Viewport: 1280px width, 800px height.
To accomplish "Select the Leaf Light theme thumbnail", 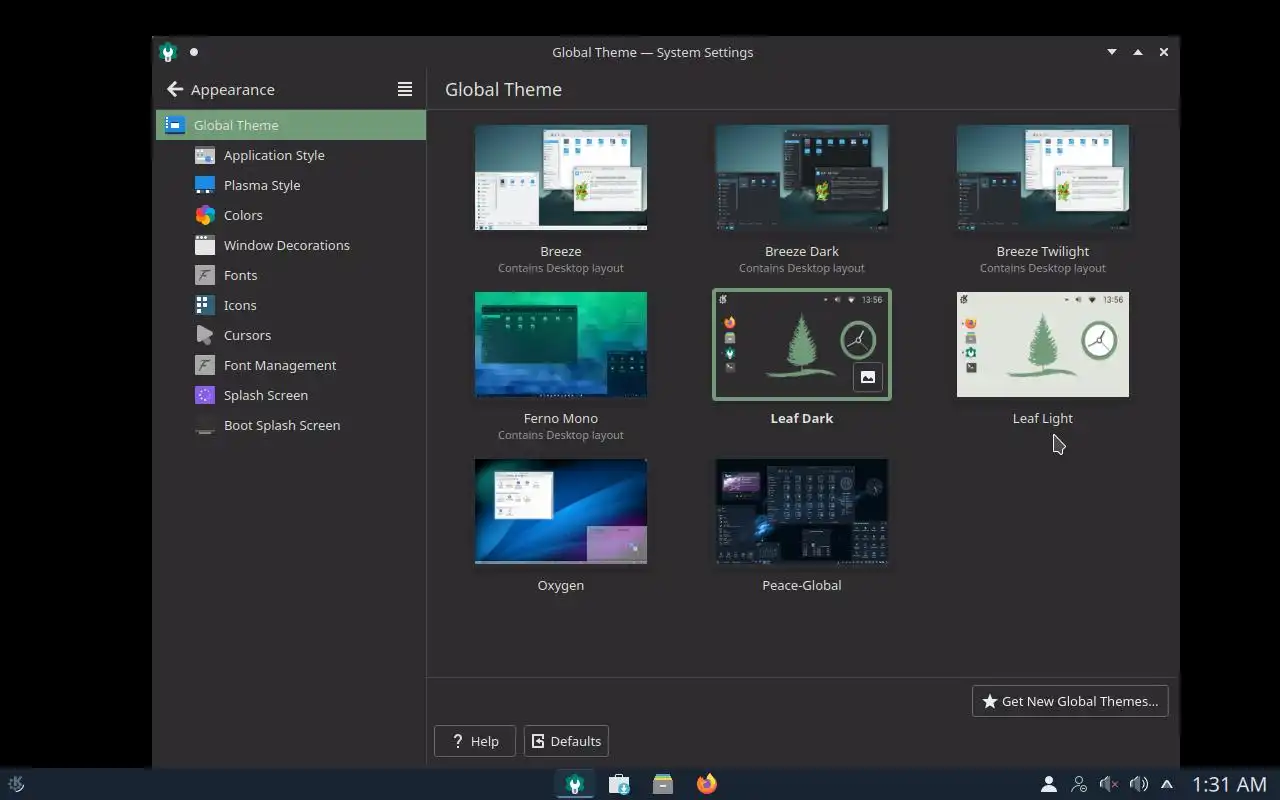I will [x=1043, y=345].
